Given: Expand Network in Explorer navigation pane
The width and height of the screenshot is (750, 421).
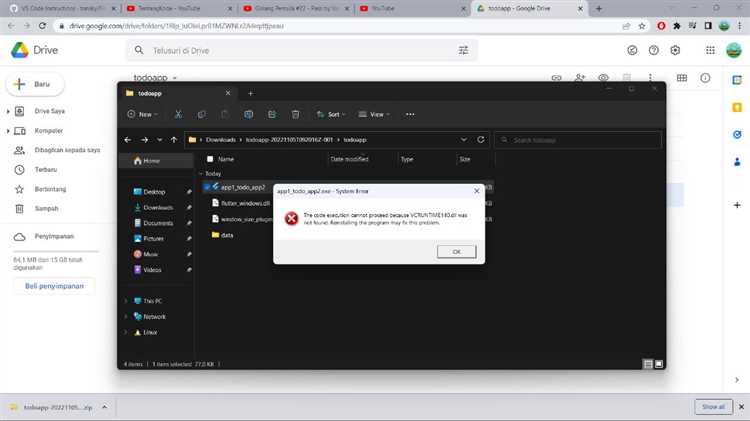Looking at the screenshot, I should pos(126,316).
